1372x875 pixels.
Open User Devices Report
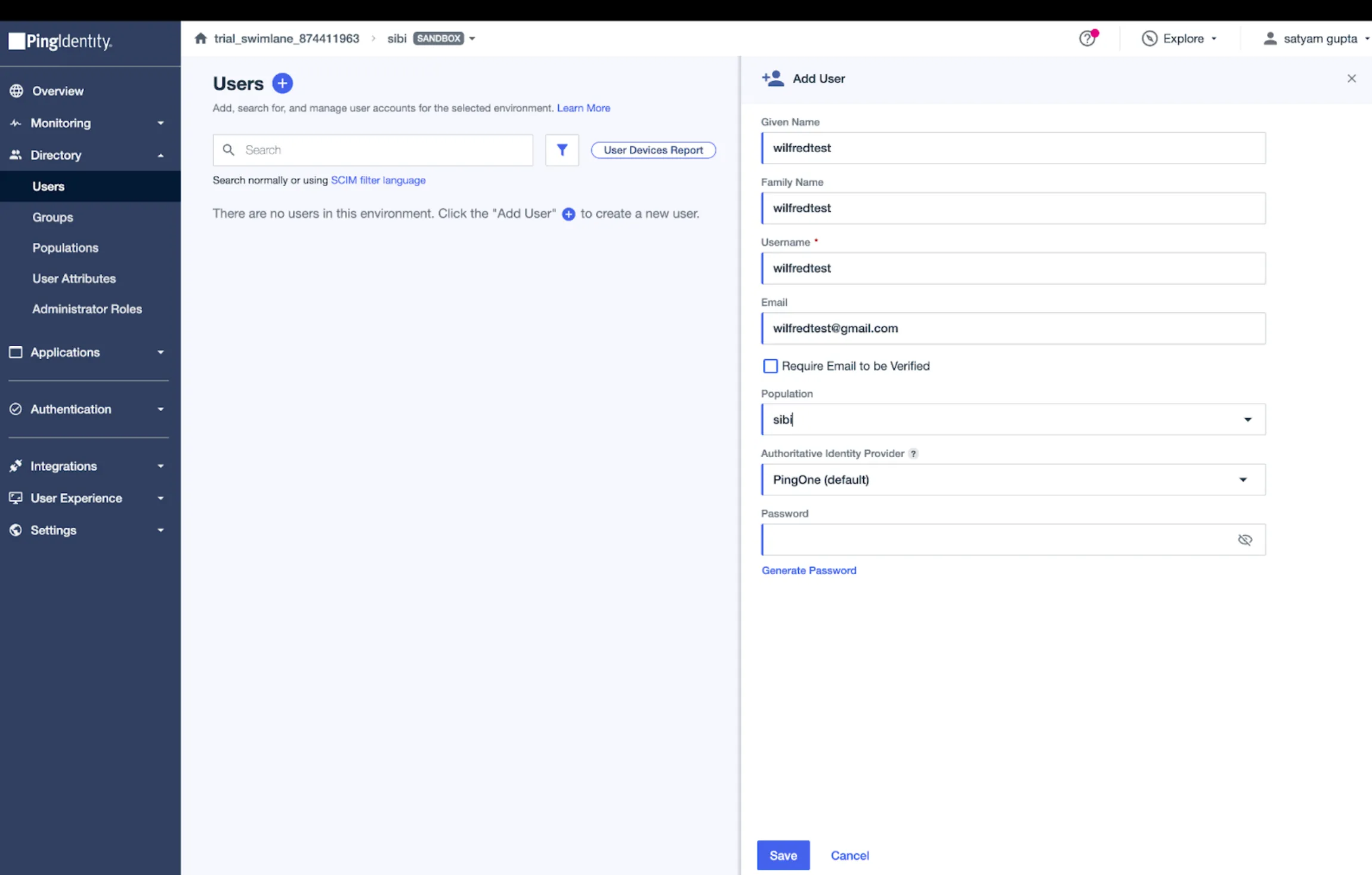(653, 150)
